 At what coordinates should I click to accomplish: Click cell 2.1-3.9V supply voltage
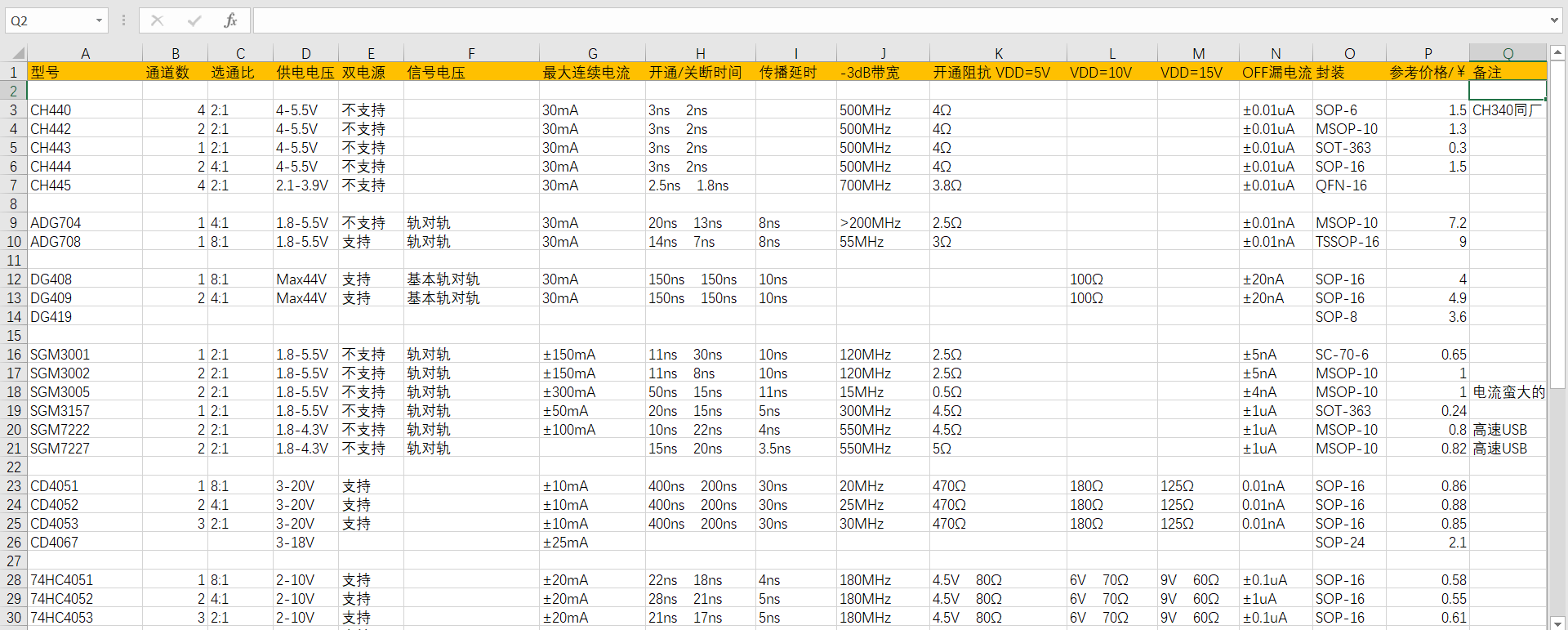tap(305, 185)
